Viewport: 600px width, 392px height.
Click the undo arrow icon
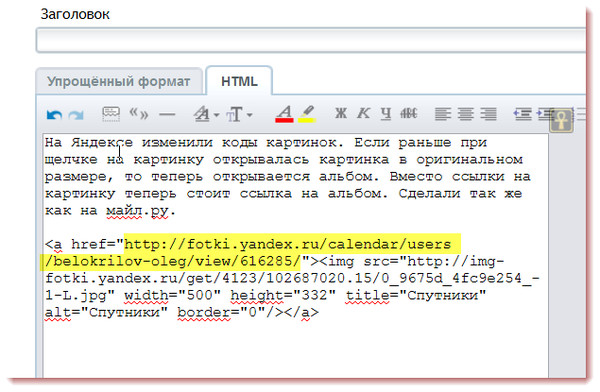click(x=54, y=114)
